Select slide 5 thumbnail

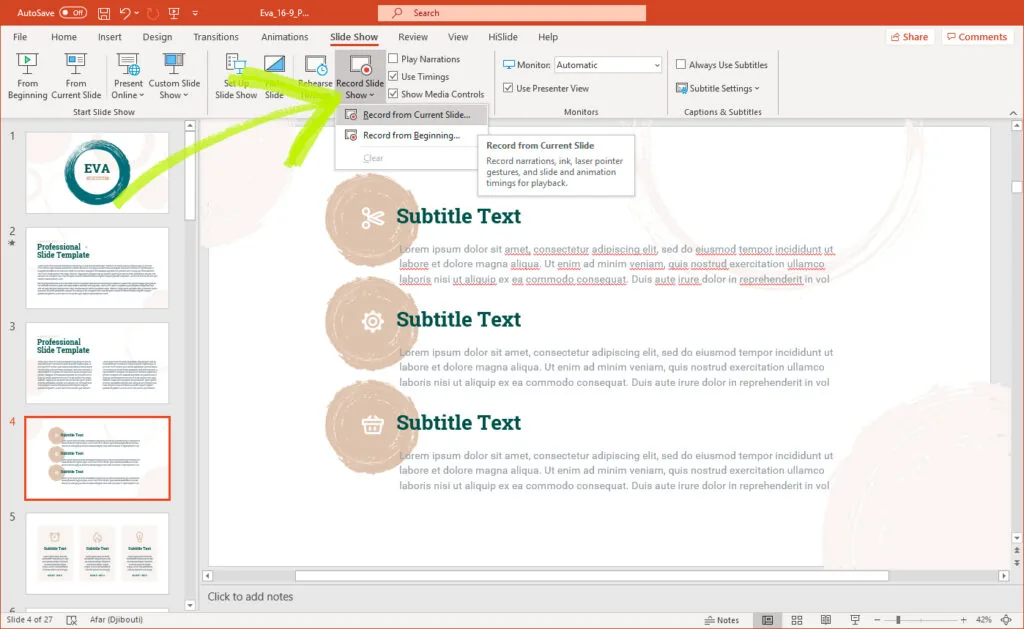coord(97,553)
